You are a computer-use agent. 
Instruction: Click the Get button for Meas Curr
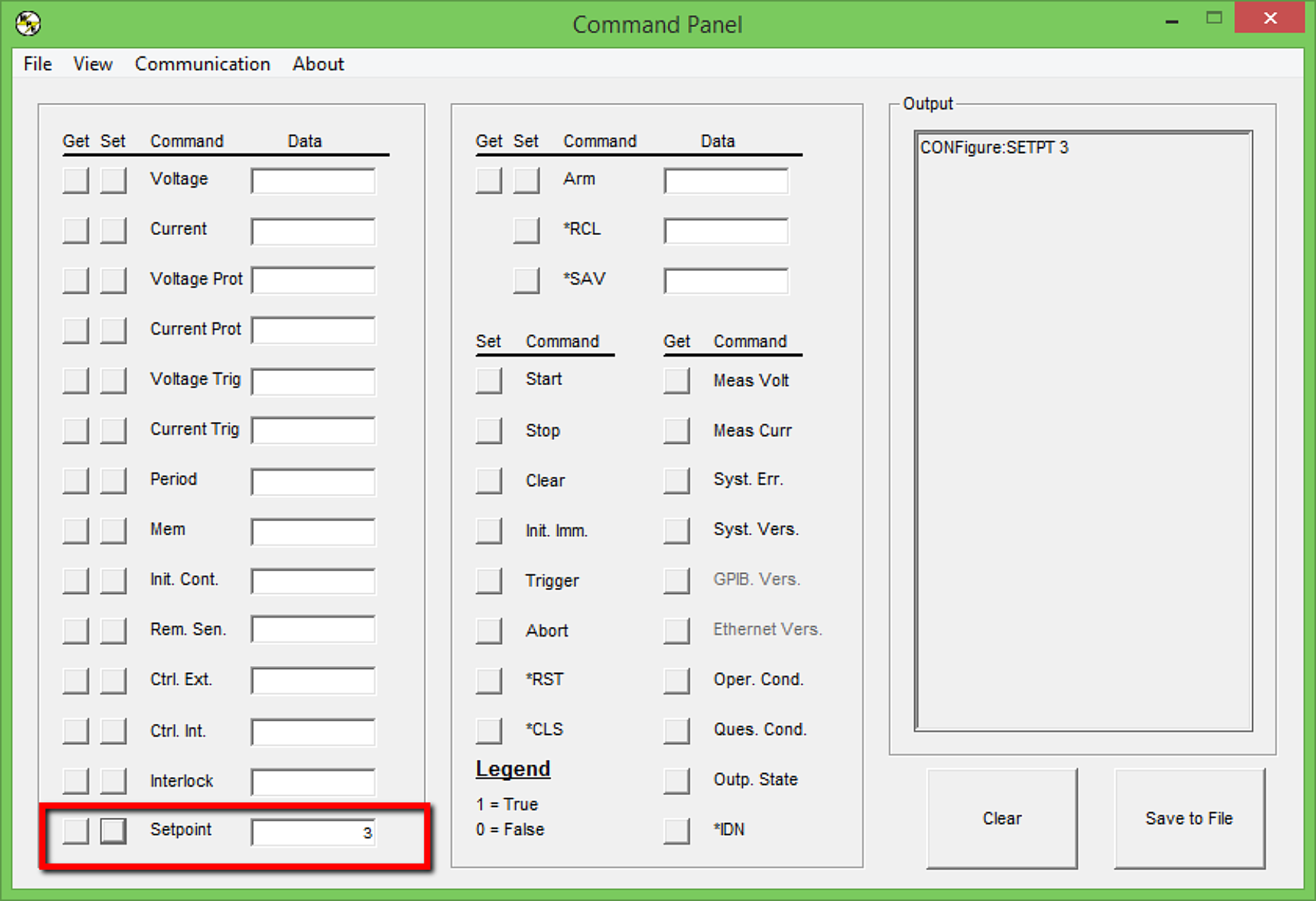(x=677, y=430)
